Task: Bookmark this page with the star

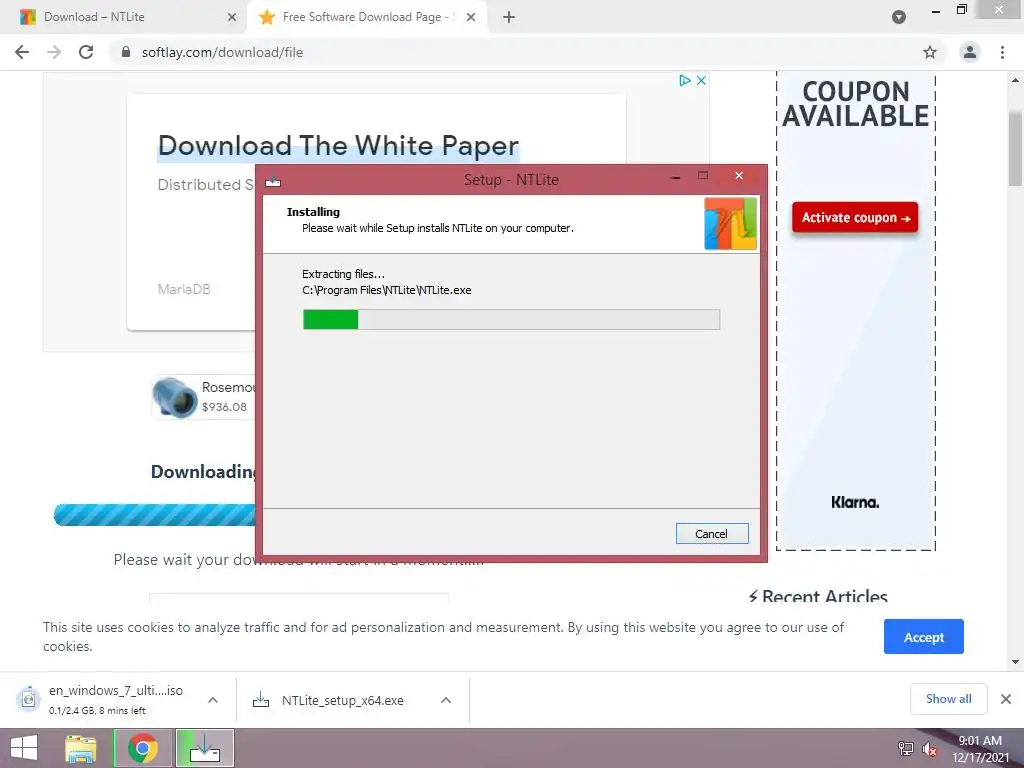Action: 930,52
